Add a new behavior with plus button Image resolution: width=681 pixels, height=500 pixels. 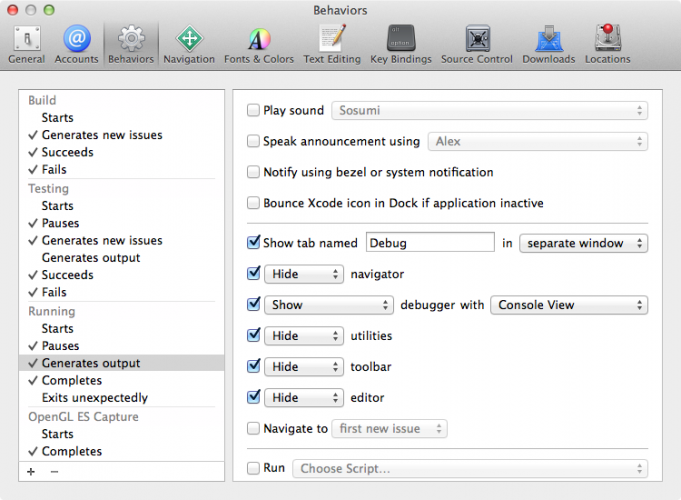coord(31,471)
